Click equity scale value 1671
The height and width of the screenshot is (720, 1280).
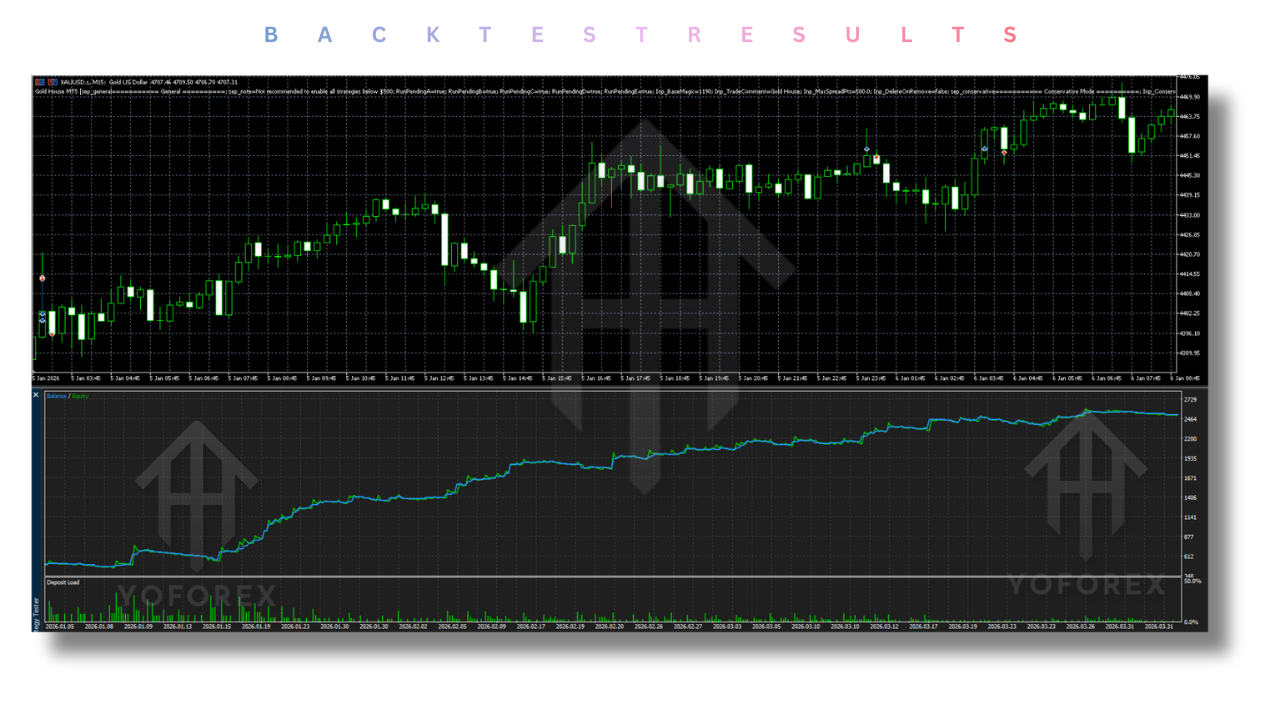click(x=1190, y=478)
